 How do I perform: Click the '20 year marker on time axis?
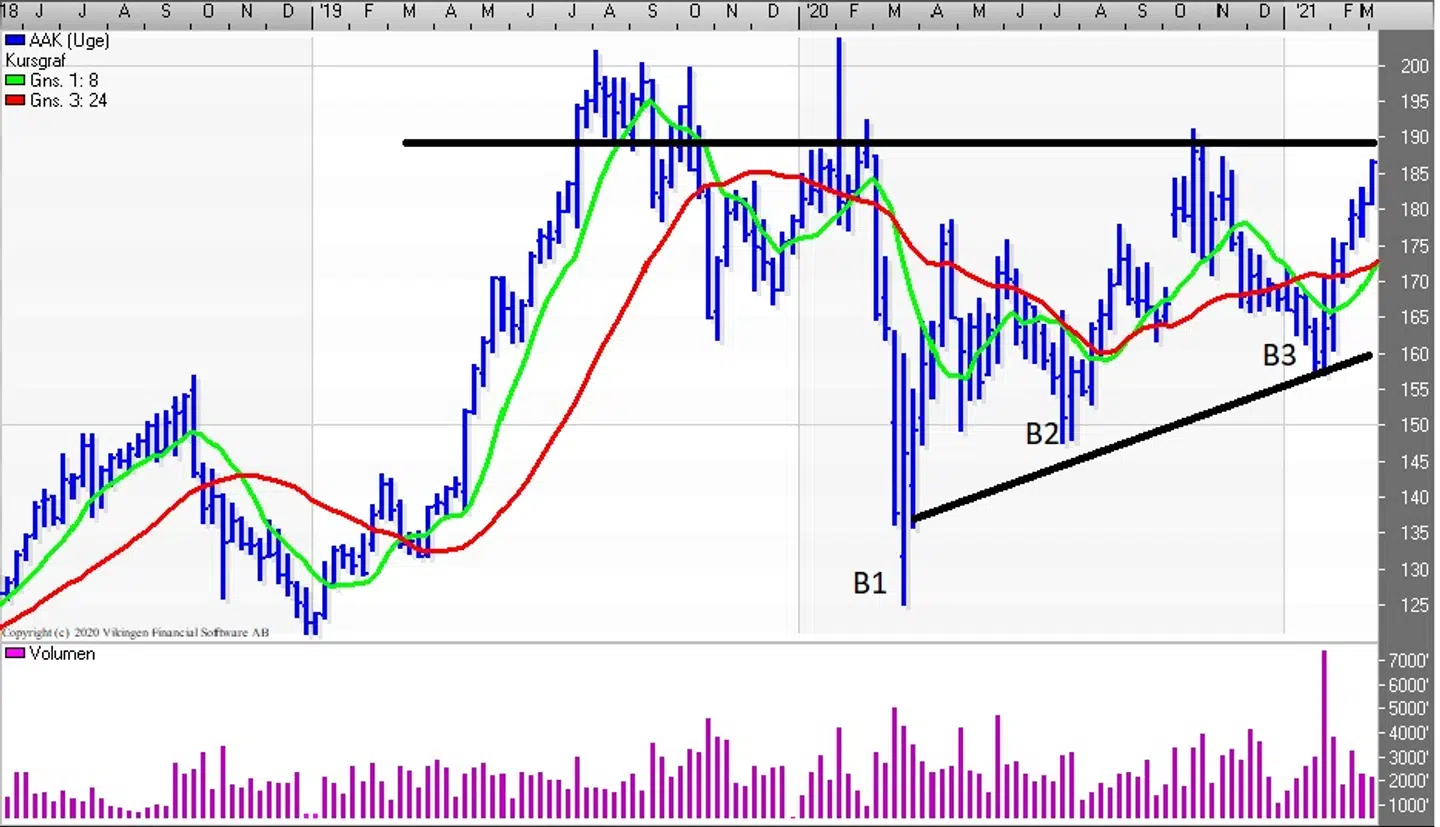tap(815, 11)
